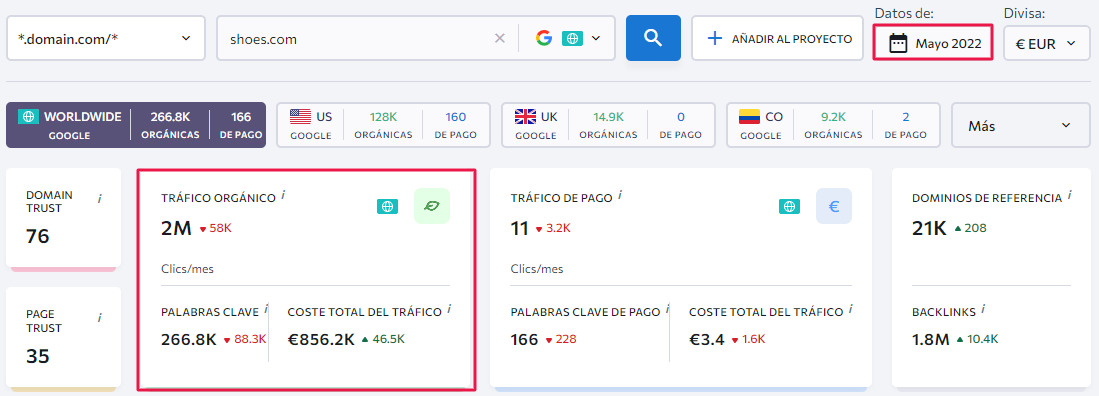Open the € EUR currency dropdown
This screenshot has width=1099, height=396.
(1046, 43)
